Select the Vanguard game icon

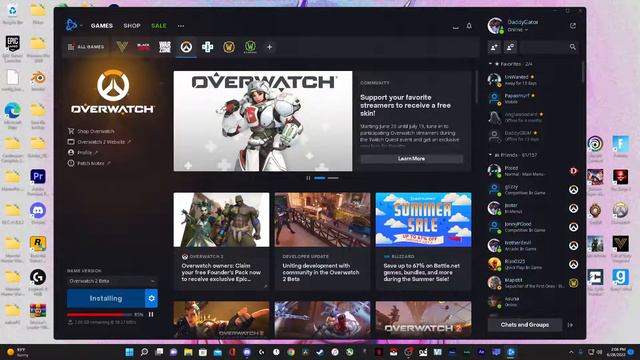122,47
